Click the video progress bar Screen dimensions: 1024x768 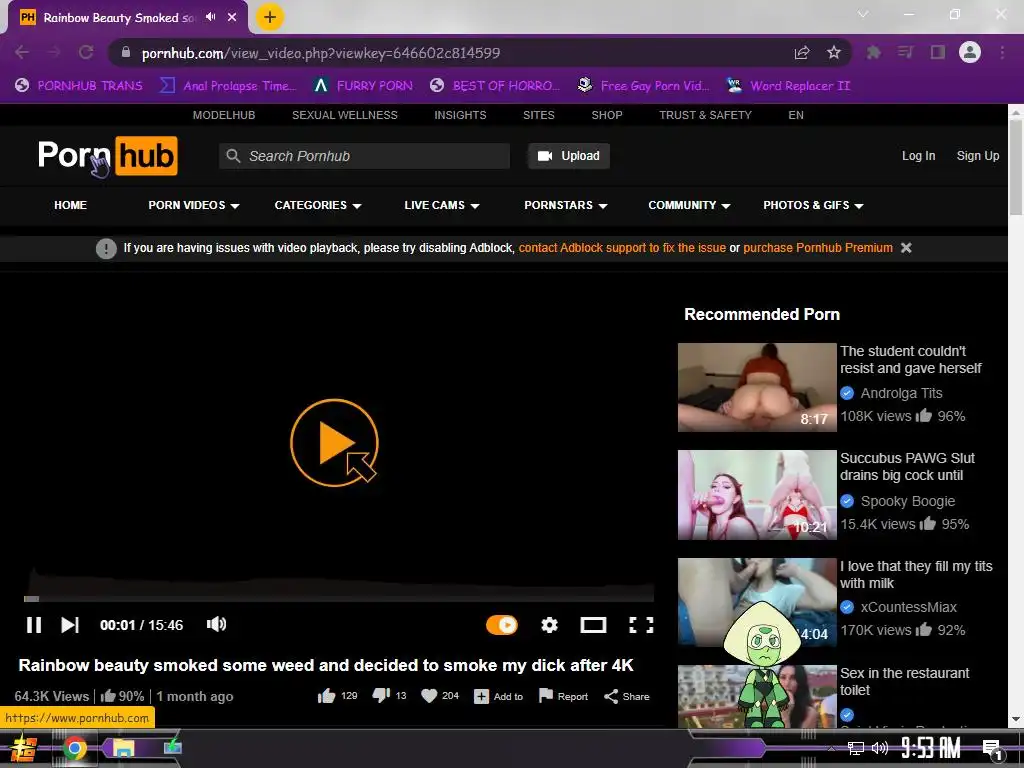point(339,598)
